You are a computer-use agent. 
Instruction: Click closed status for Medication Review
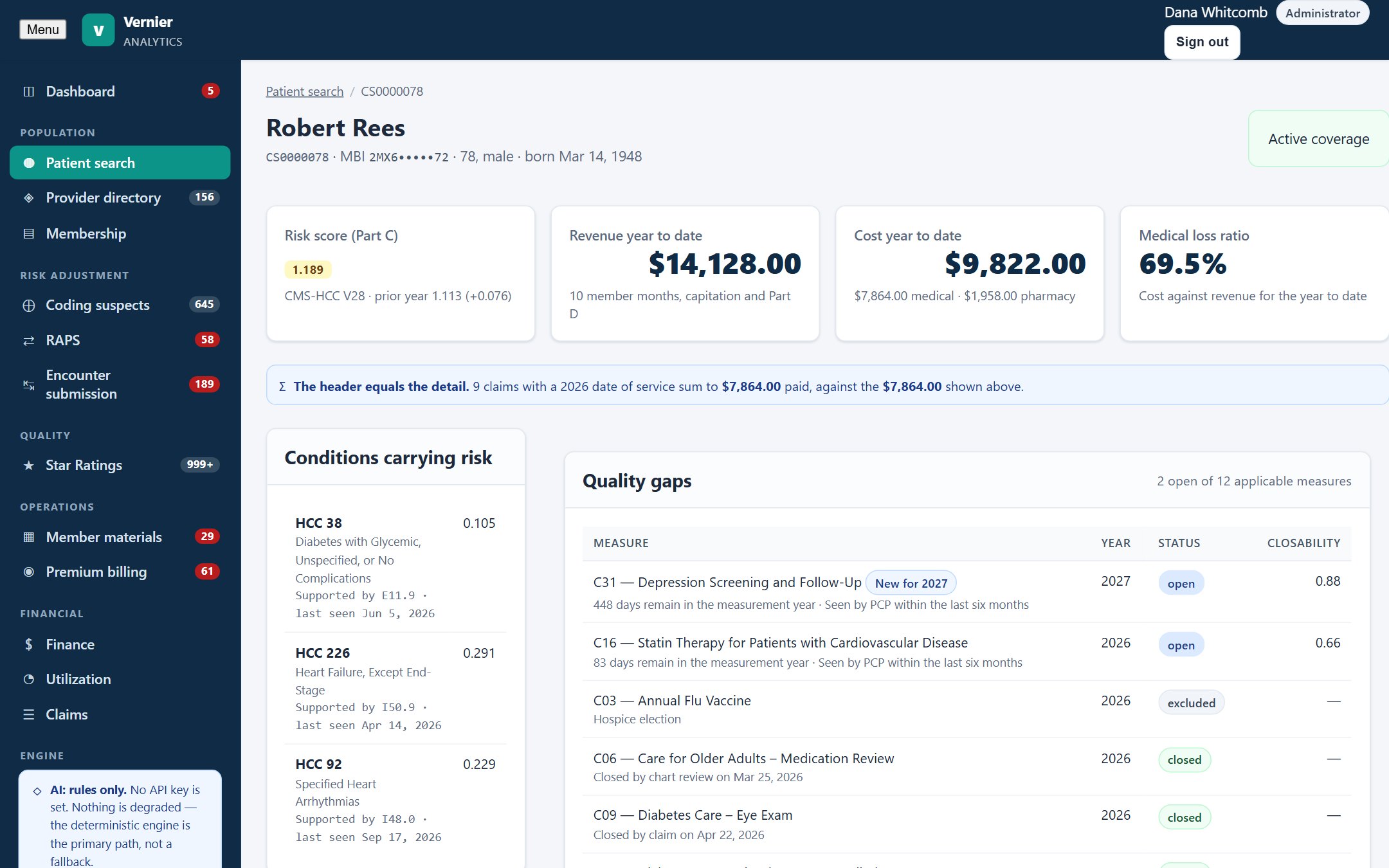(x=1185, y=760)
